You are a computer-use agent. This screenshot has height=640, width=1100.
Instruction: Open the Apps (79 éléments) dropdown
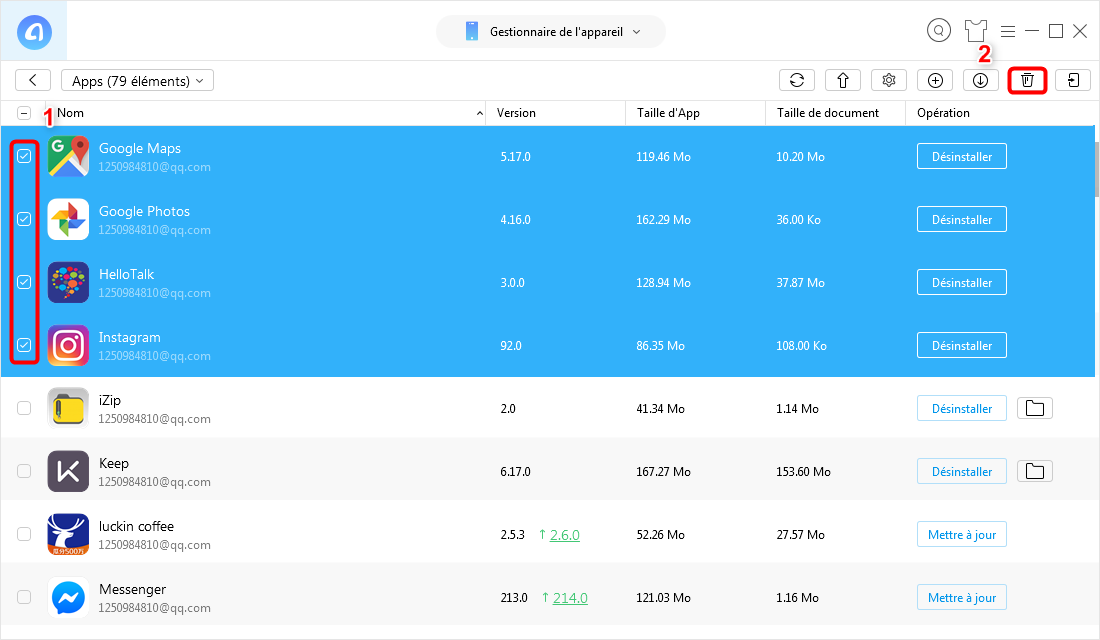click(x=138, y=81)
